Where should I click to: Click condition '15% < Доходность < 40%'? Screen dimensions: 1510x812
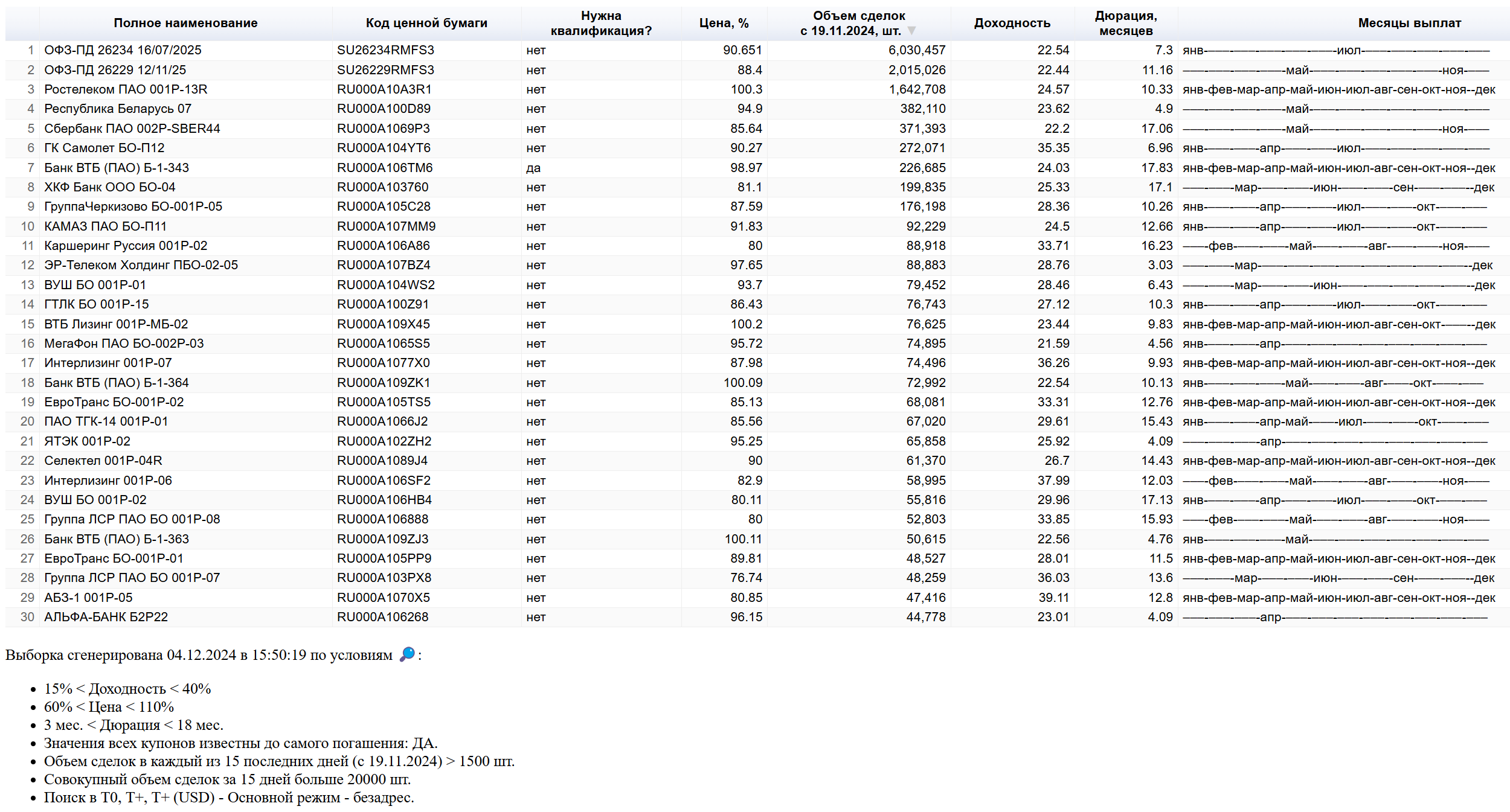[127, 689]
